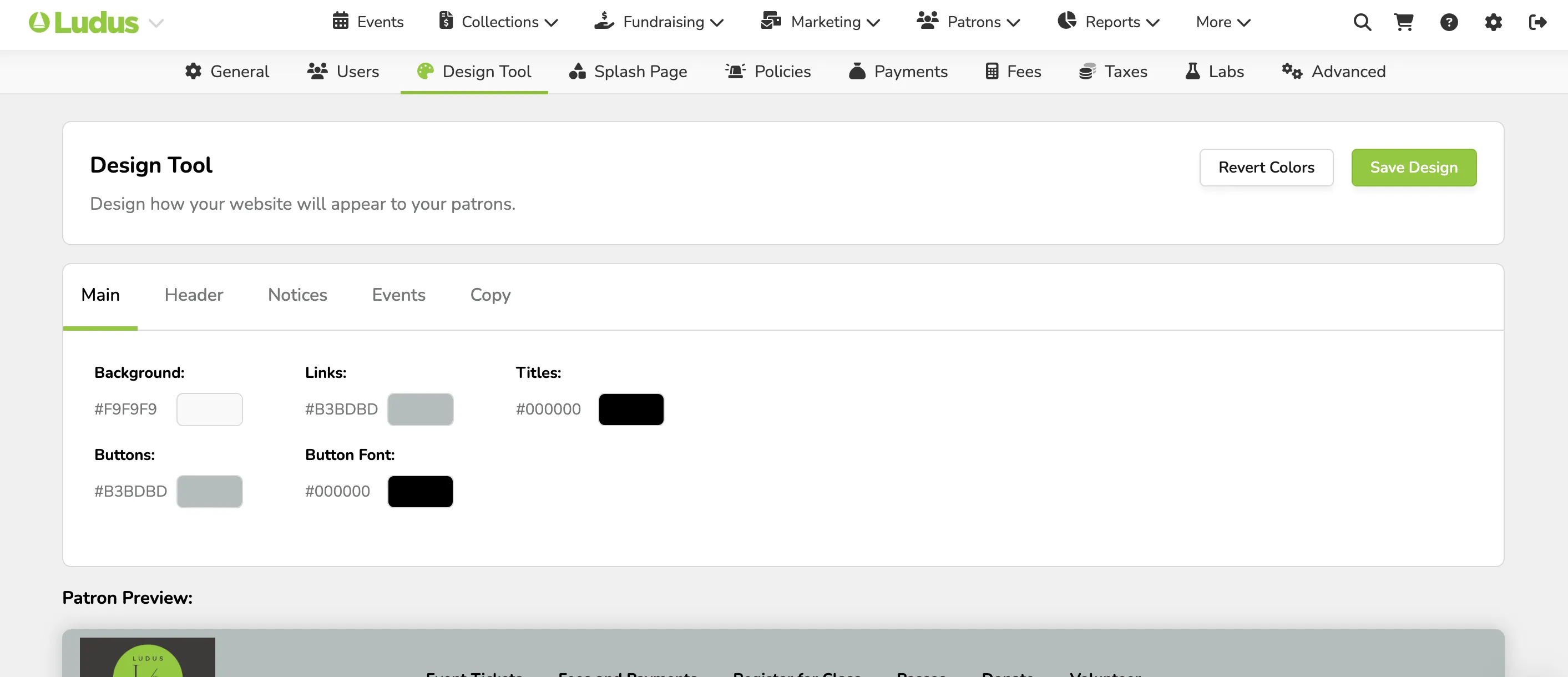The width and height of the screenshot is (1568, 677).
Task: Click the Button Font hex value #000000
Action: (x=338, y=491)
